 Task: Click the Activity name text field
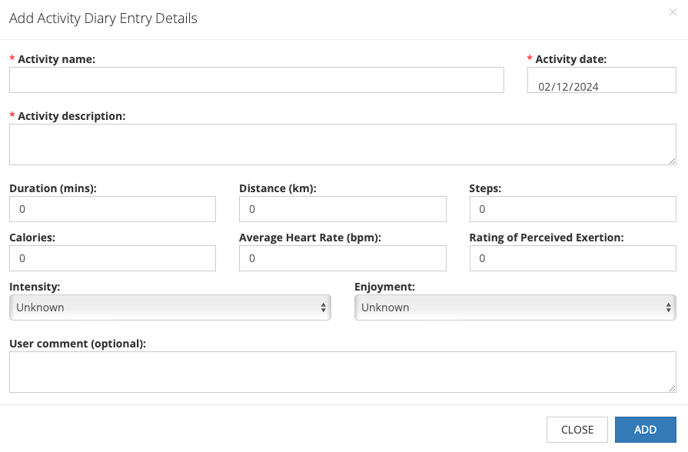point(256,80)
